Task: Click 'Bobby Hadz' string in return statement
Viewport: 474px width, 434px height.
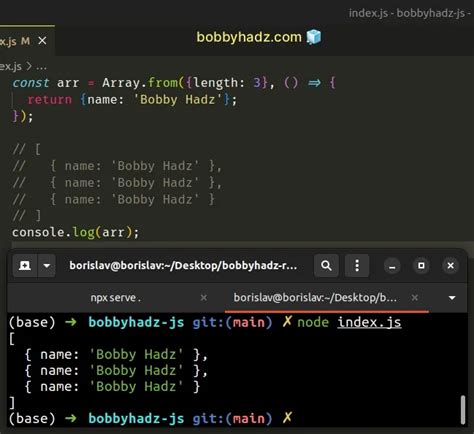Action: coord(177,100)
